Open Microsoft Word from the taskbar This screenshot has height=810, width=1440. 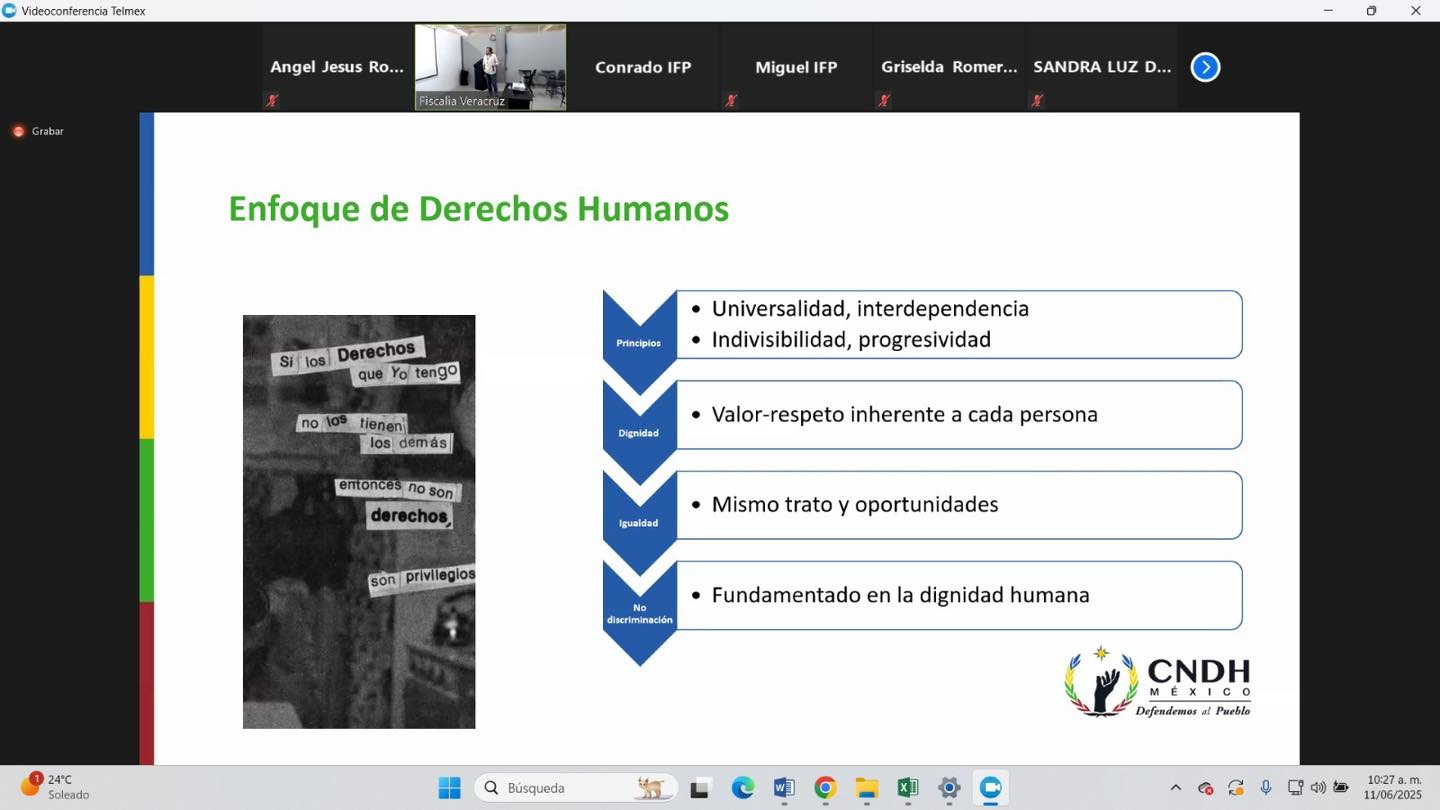point(784,788)
